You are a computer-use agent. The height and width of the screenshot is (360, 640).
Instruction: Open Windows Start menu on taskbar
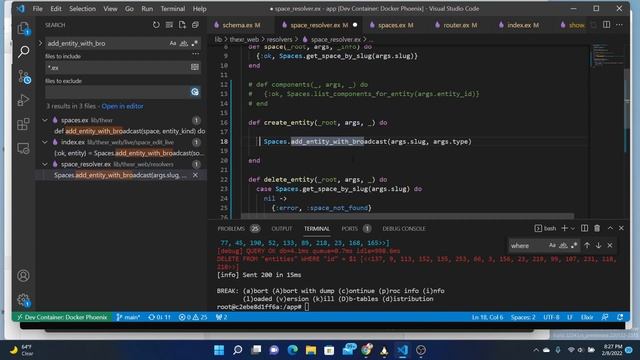pos(219,350)
